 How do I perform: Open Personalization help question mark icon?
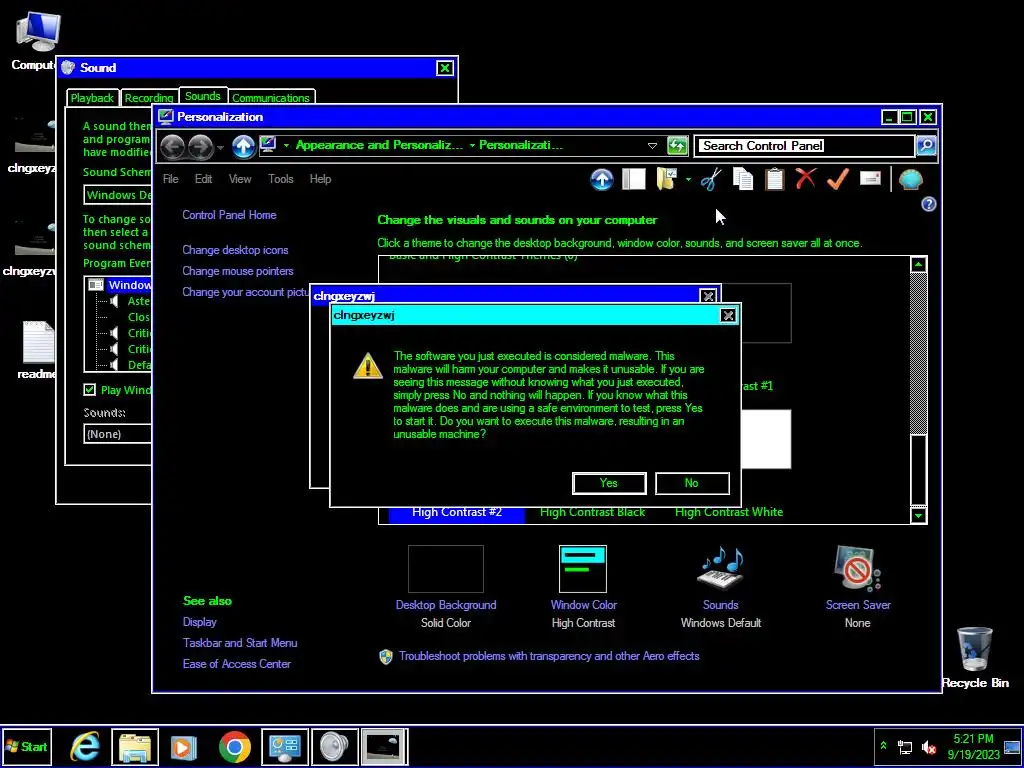pyautogui.click(x=929, y=204)
